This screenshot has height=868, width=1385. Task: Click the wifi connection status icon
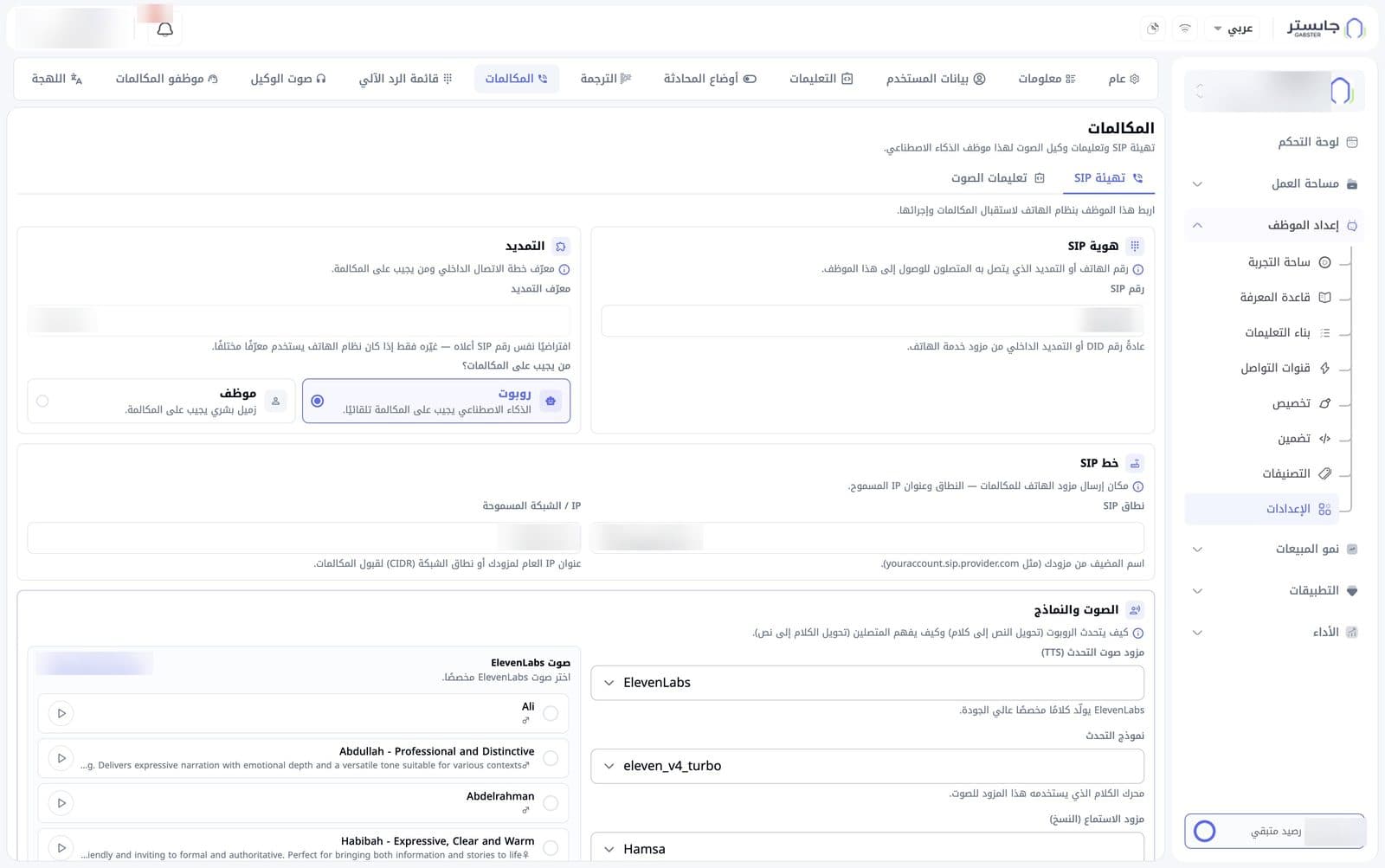pyautogui.click(x=1184, y=29)
